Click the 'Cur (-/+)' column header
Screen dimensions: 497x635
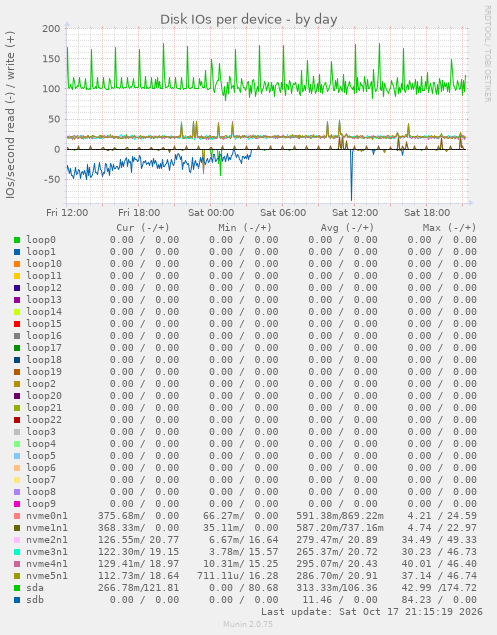click(143, 228)
